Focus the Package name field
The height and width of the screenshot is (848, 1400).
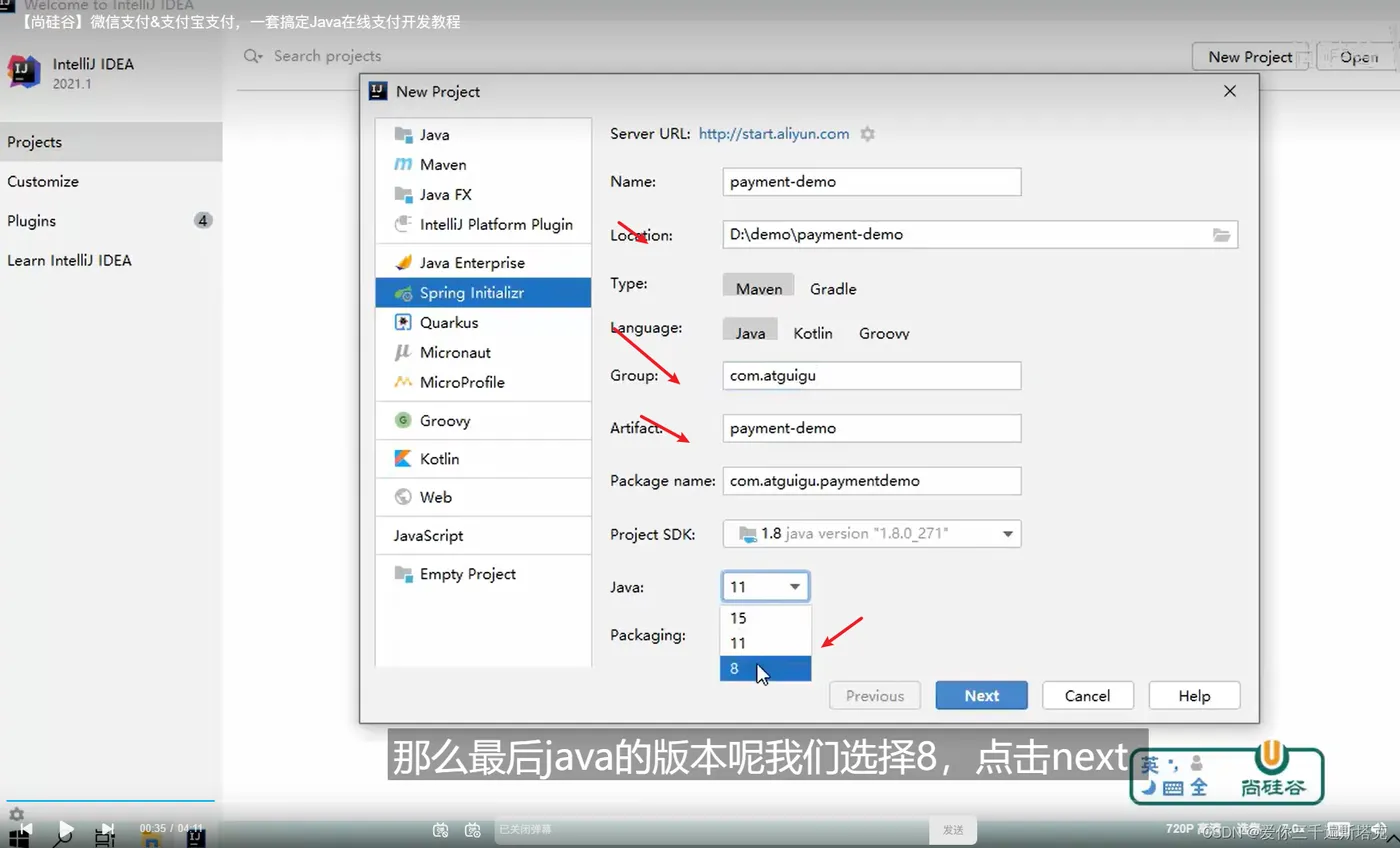[872, 481]
